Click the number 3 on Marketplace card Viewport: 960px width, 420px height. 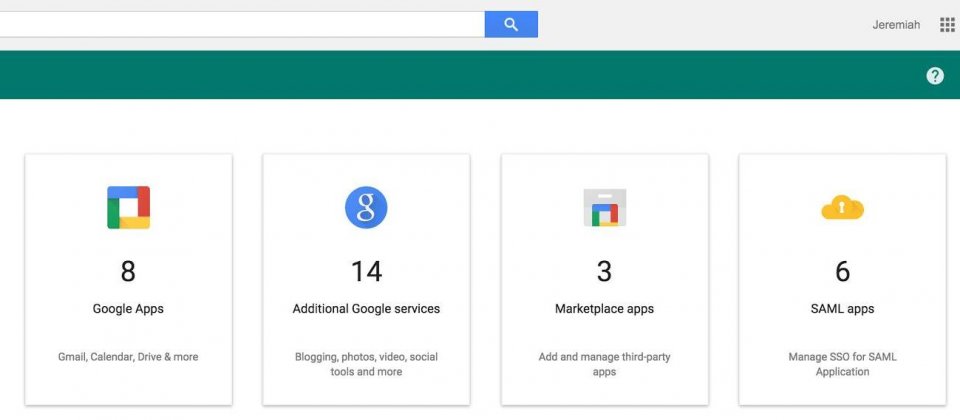pyautogui.click(x=604, y=271)
